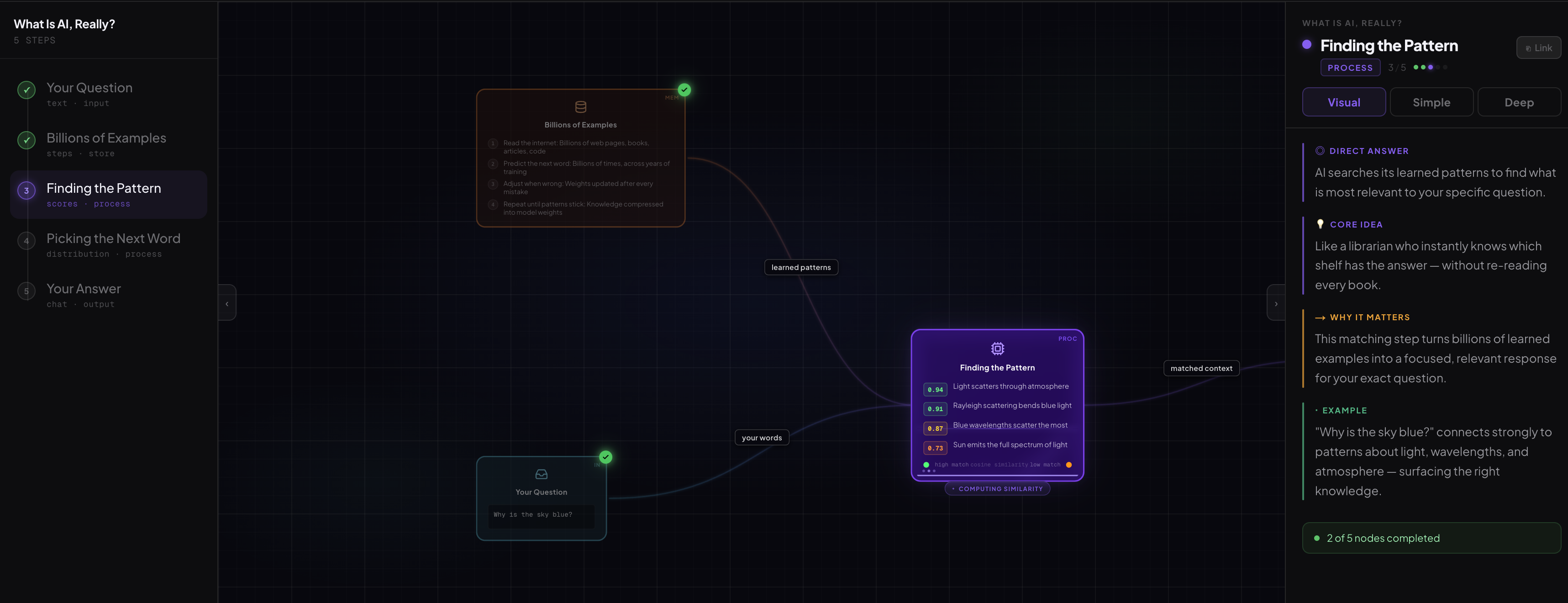Open the Billions of Examples step in sidebar
The image size is (1568, 603).
pyautogui.click(x=108, y=144)
